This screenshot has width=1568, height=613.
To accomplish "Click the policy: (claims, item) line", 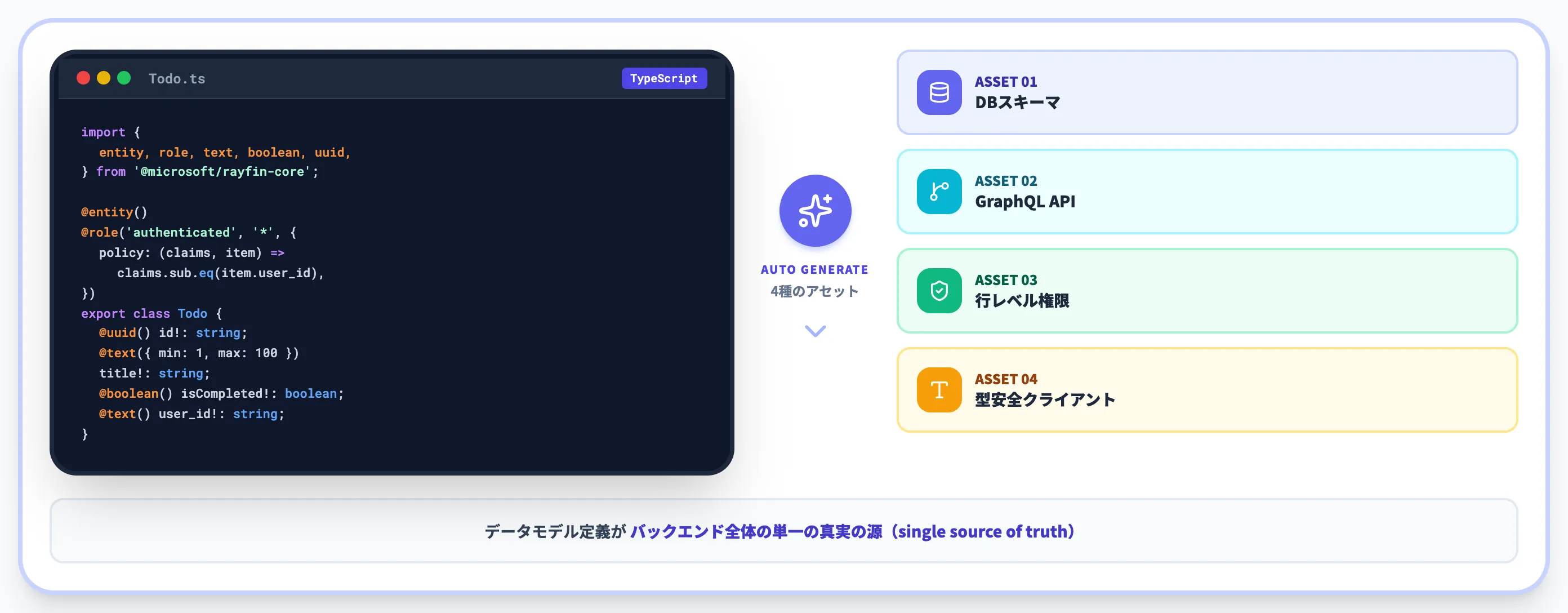I will [191, 252].
